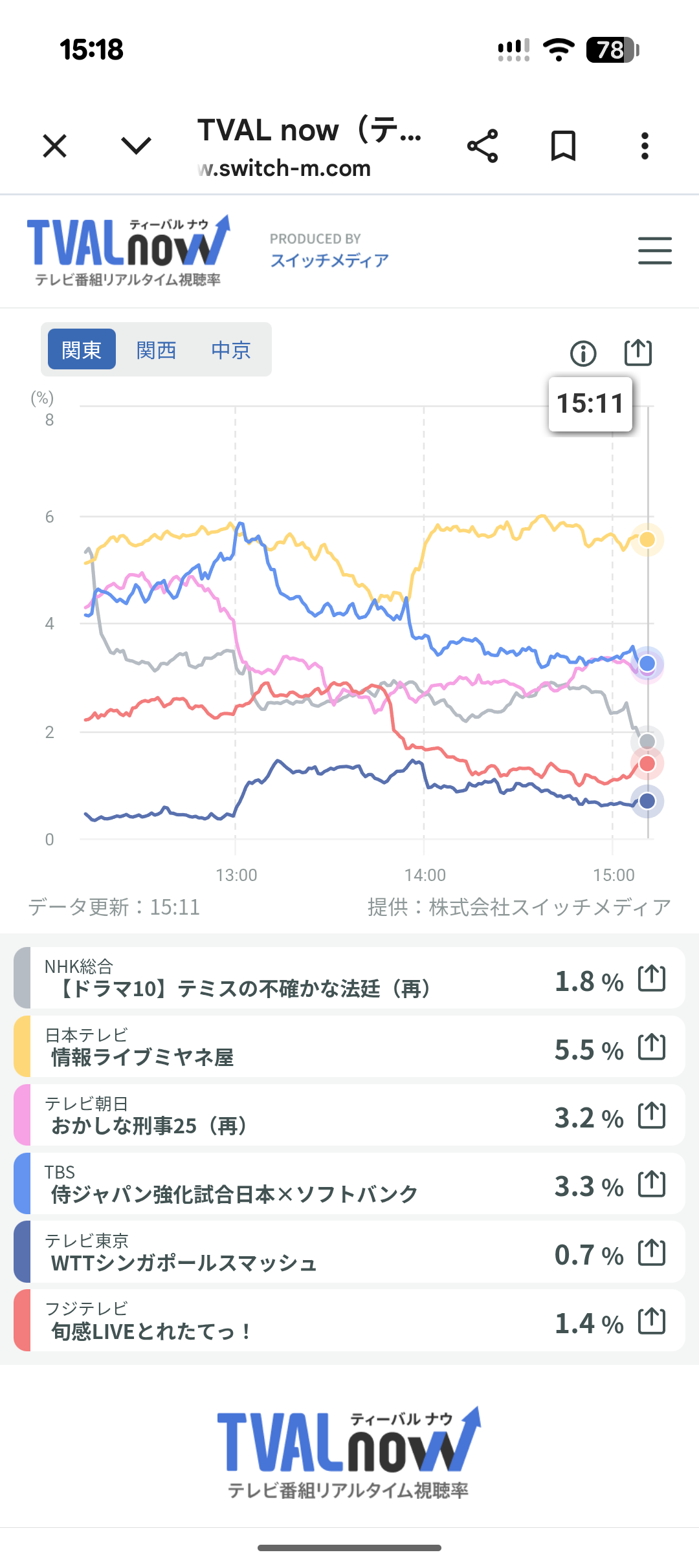Share the フジテレビ program rating

click(652, 1320)
